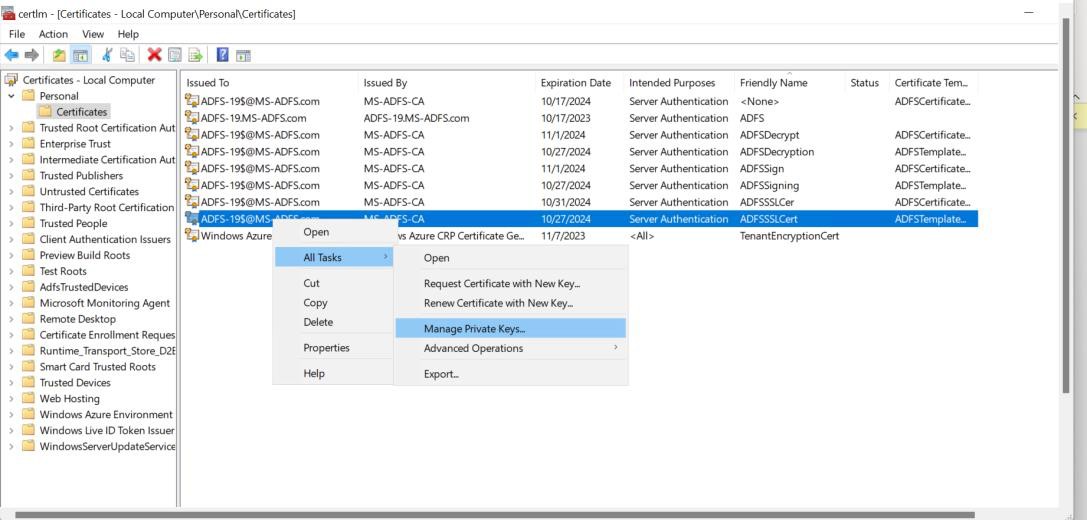Click Show/Hide Action Pane toolbar icon
Viewport: 1087px width, 520px height.
point(243,55)
